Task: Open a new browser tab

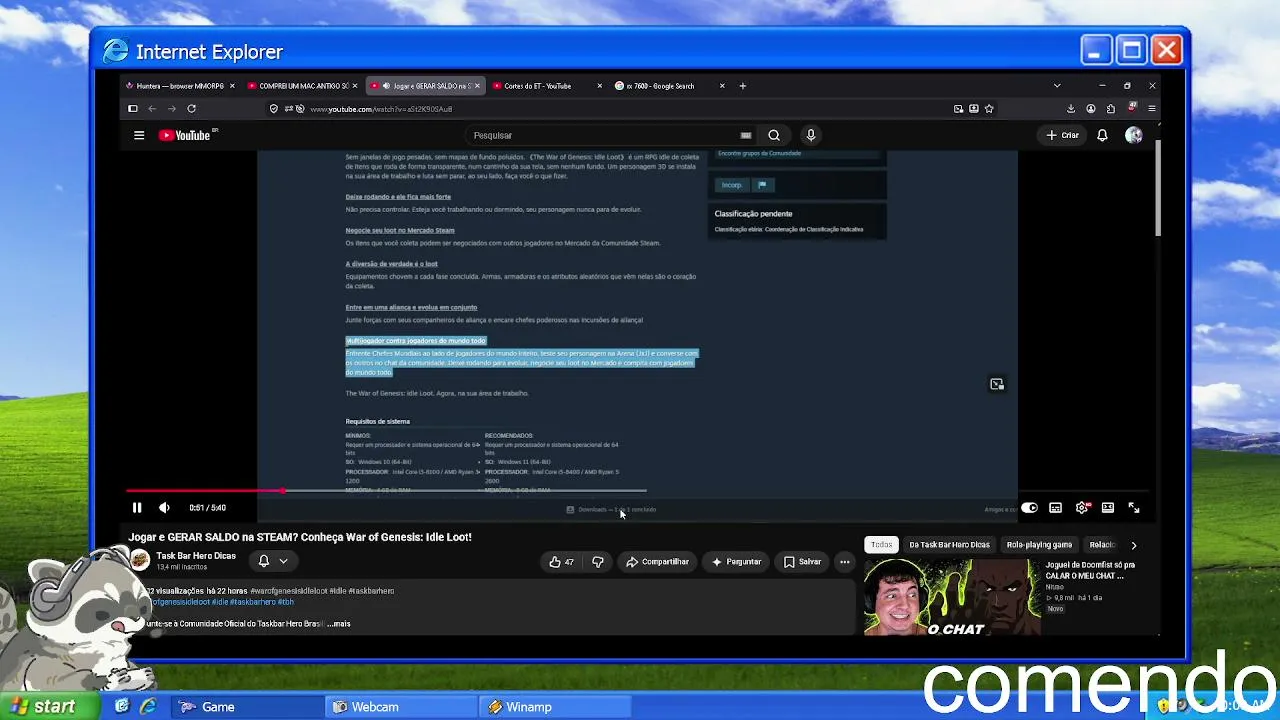Action: pyautogui.click(x=742, y=86)
